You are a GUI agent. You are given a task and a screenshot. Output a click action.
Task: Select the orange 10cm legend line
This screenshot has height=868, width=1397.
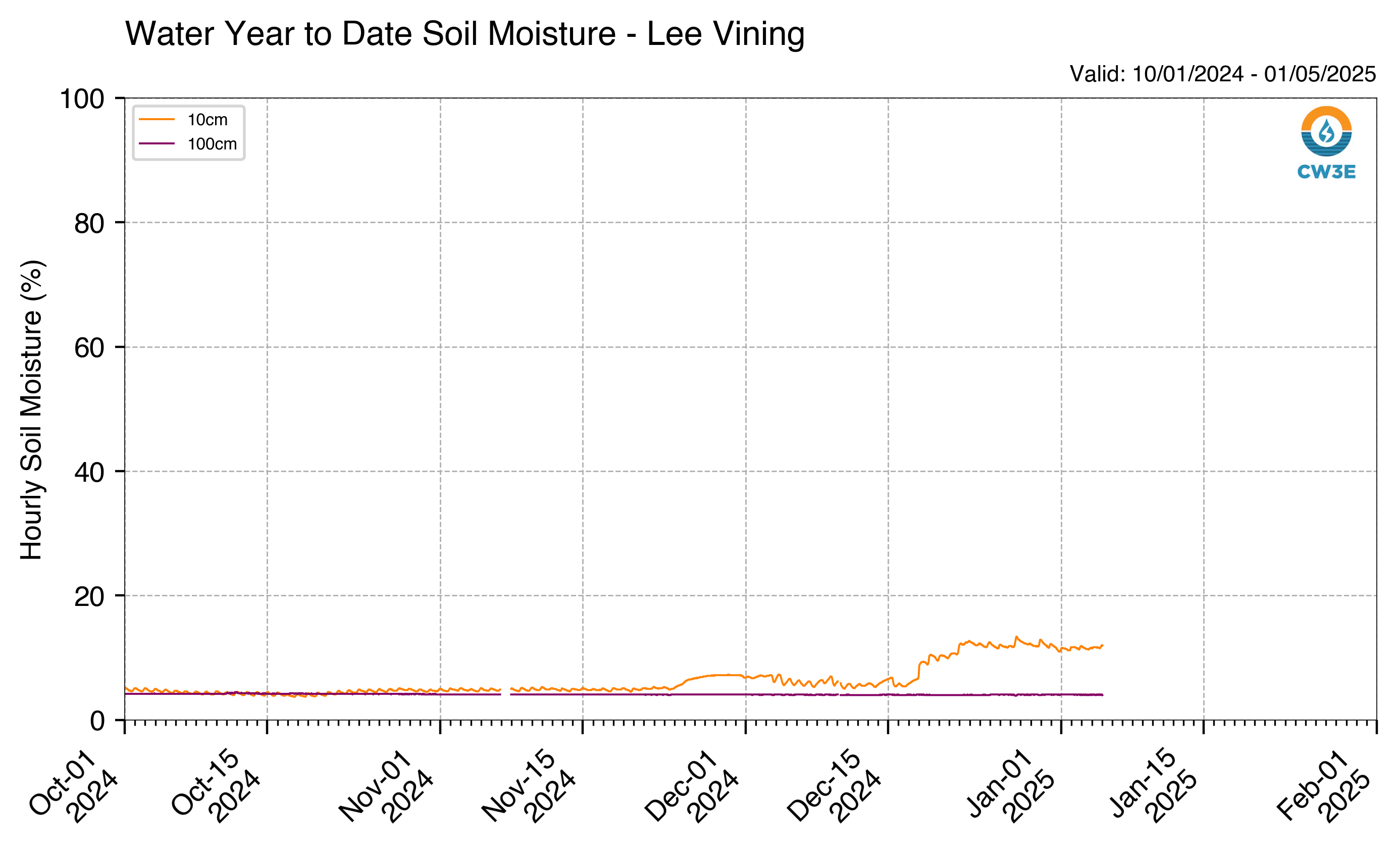pyautogui.click(x=157, y=119)
